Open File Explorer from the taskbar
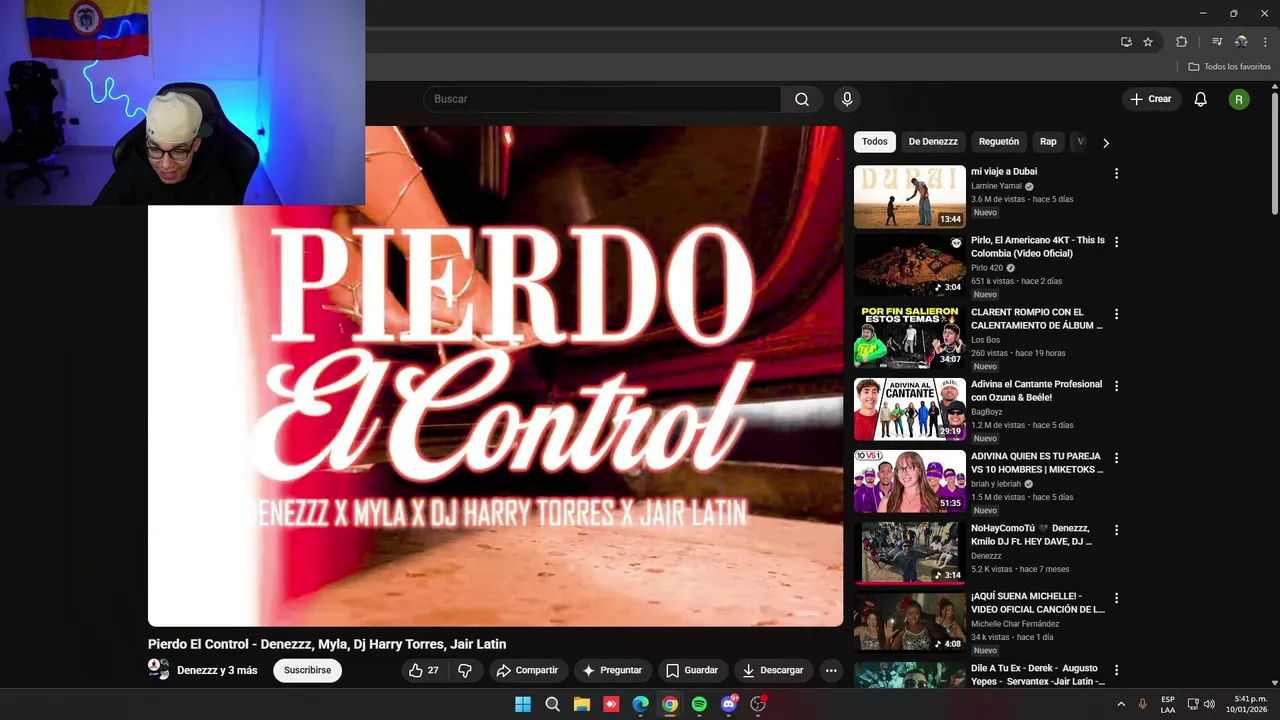This screenshot has width=1280, height=720. coord(581,704)
